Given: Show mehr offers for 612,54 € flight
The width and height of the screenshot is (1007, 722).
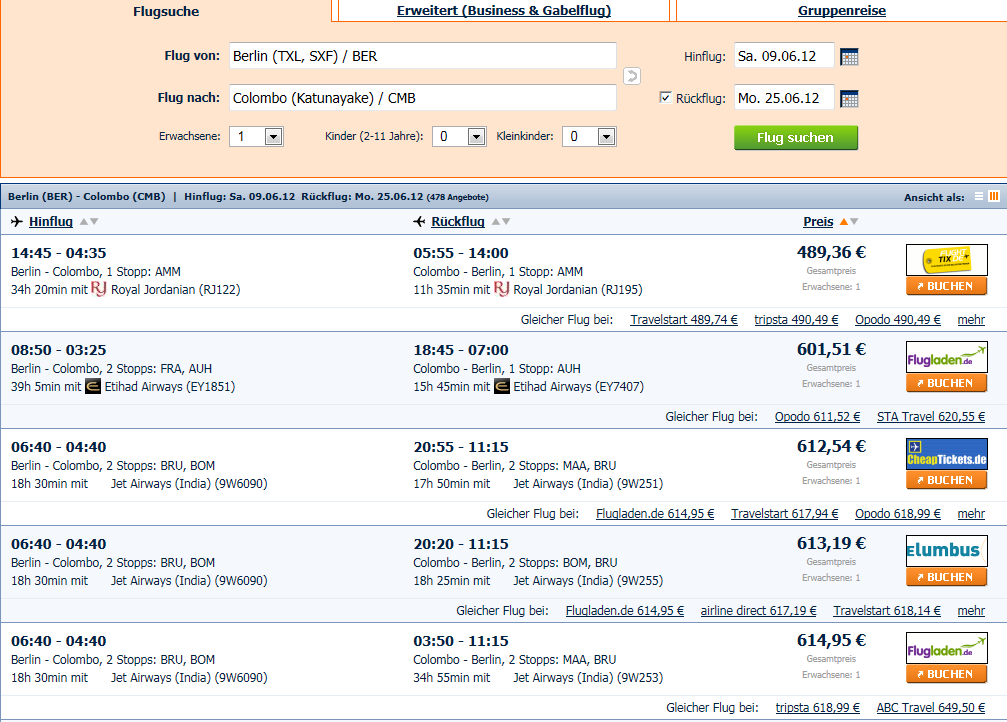Looking at the screenshot, I should (971, 513).
